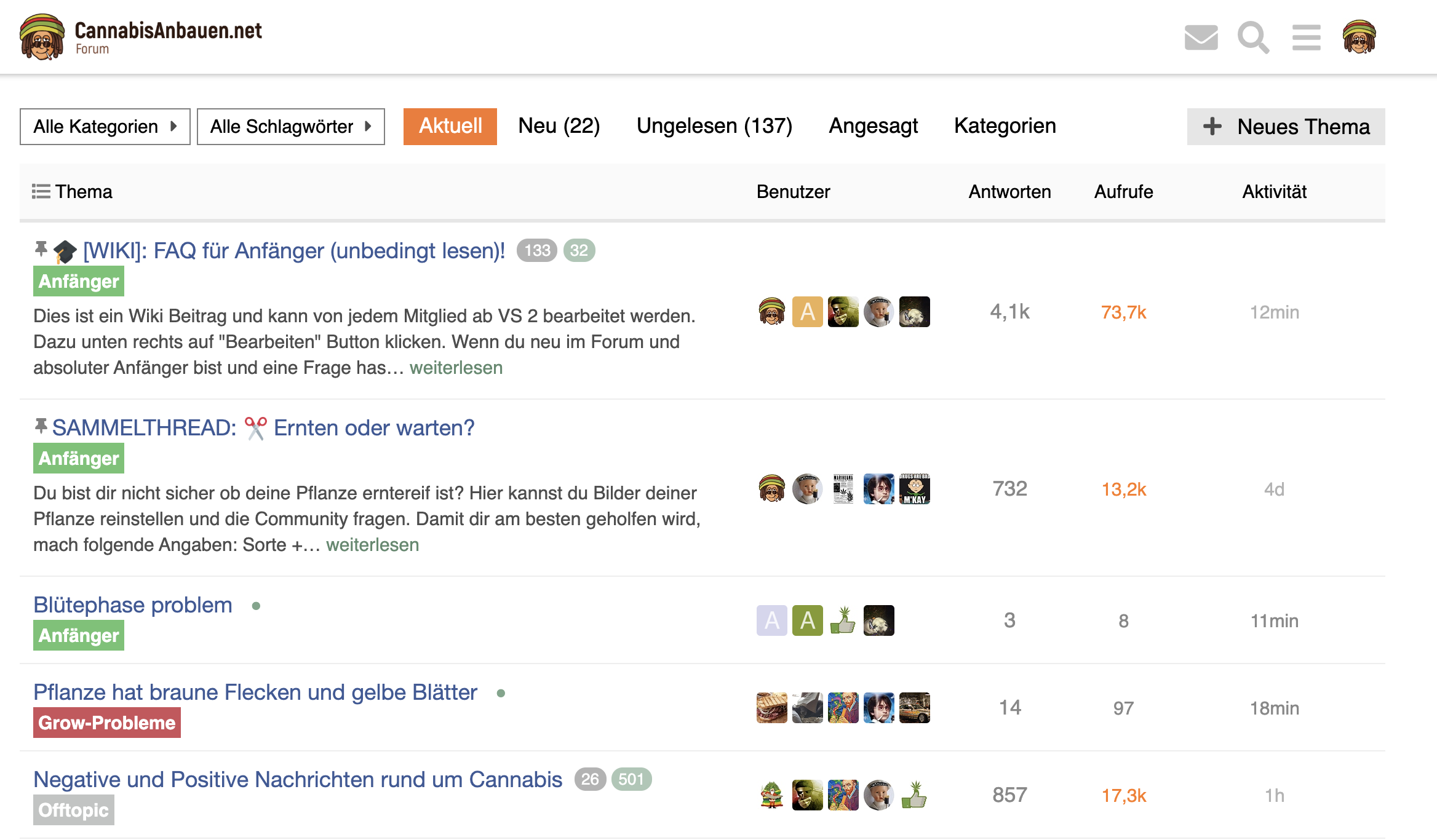1437x840 pixels.
Task: Click the search magnifier icon
Action: [1252, 38]
